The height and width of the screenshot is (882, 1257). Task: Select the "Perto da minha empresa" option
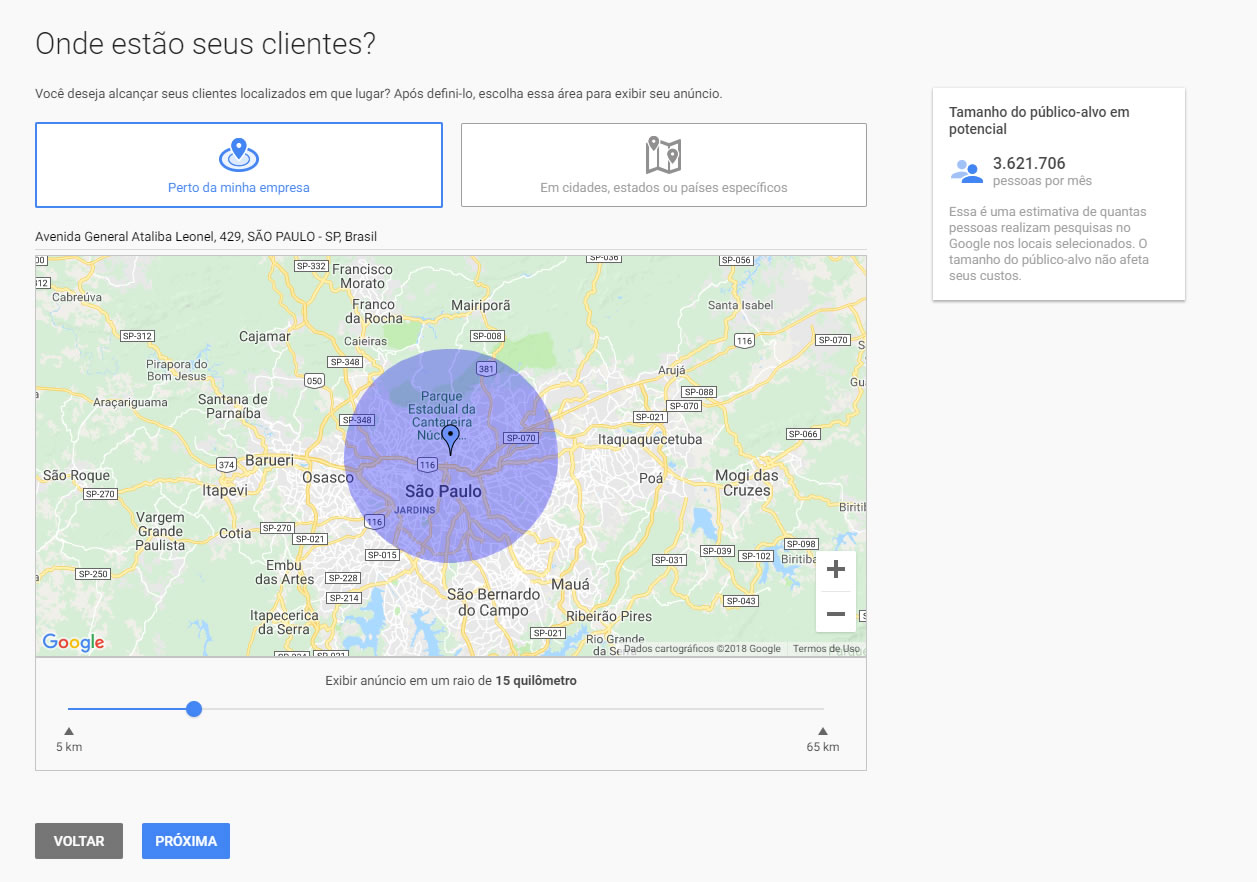tap(239, 165)
